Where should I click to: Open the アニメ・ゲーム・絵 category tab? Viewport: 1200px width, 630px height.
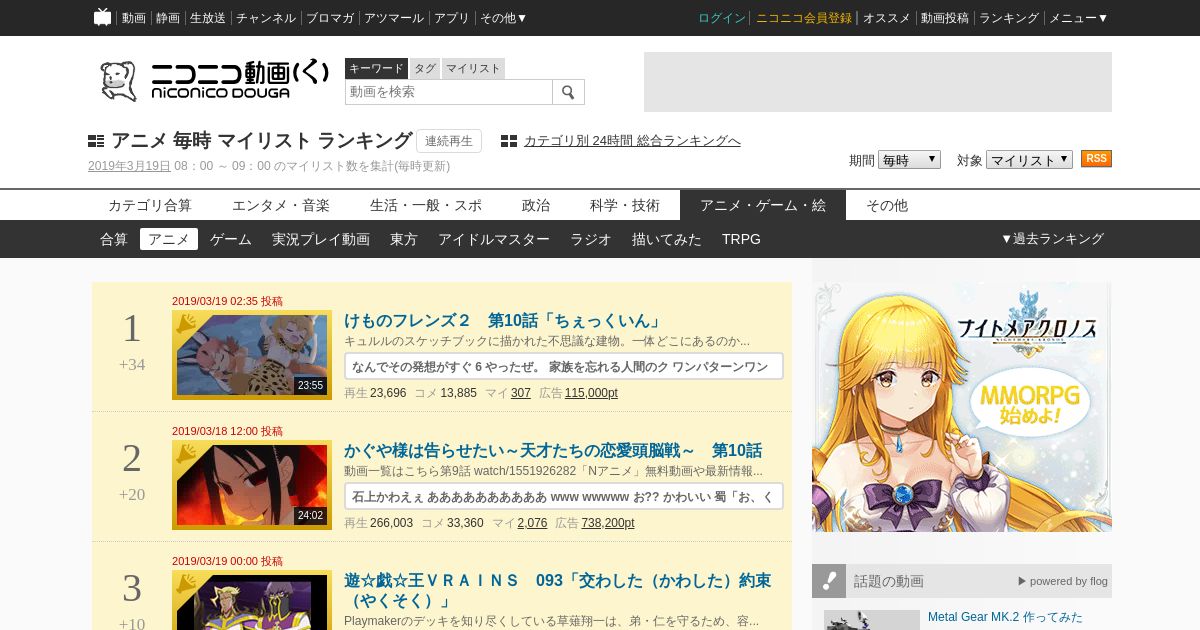tap(763, 205)
